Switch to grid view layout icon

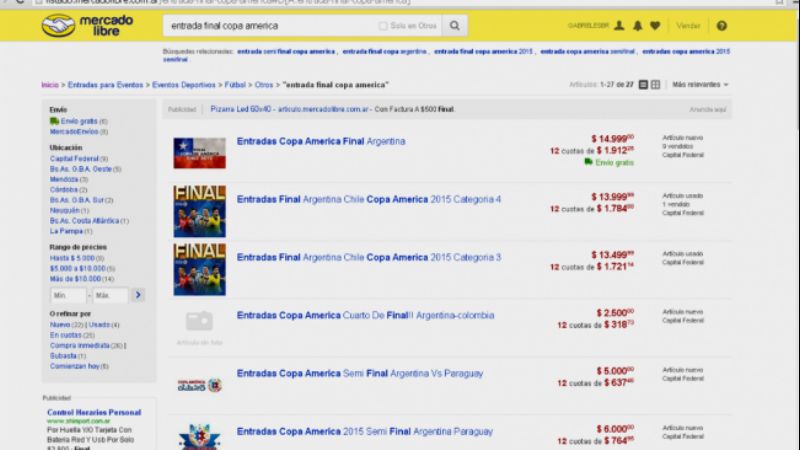pyautogui.click(x=655, y=85)
